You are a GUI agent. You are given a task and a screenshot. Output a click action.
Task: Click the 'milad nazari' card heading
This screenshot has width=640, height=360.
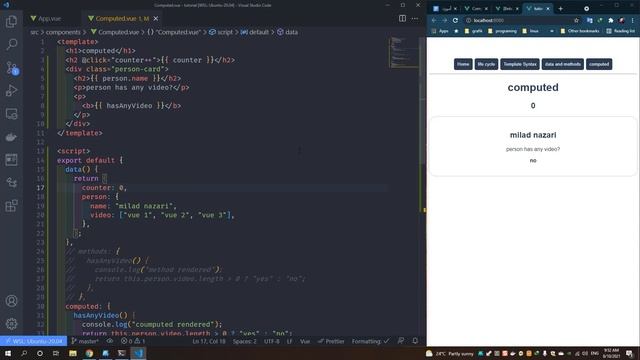pos(533,135)
